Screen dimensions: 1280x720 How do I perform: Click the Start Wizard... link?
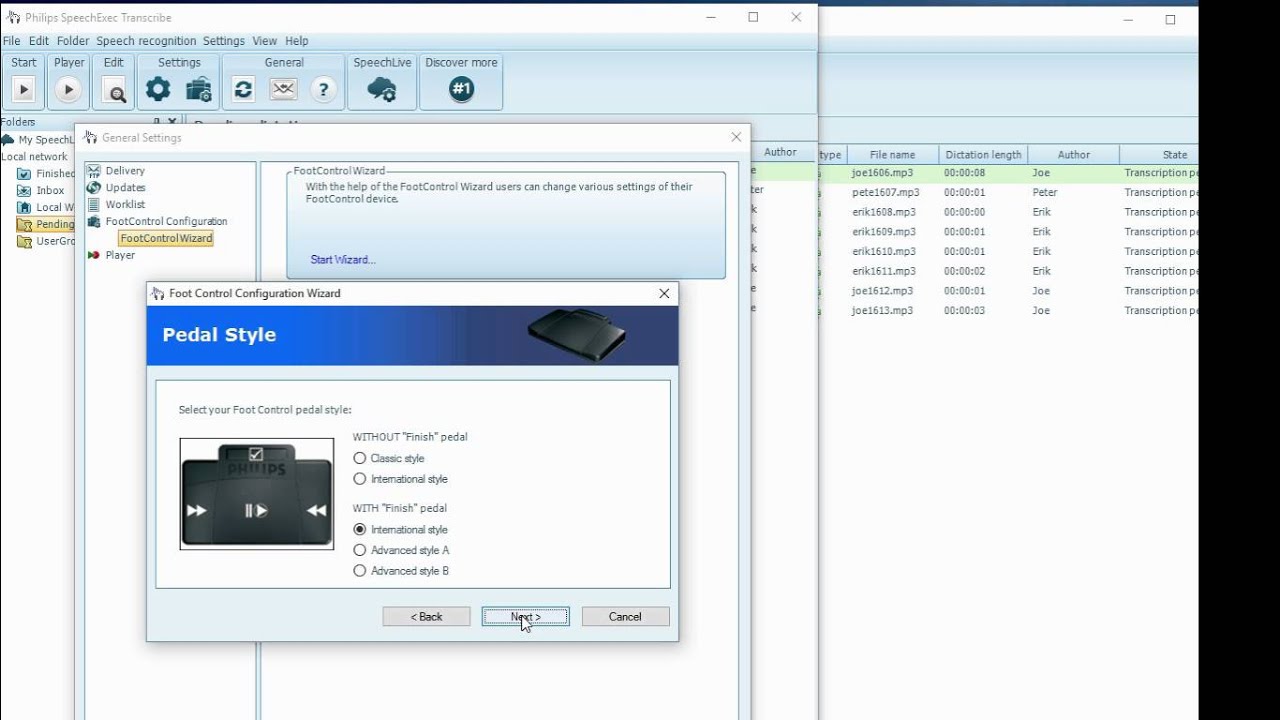343,260
